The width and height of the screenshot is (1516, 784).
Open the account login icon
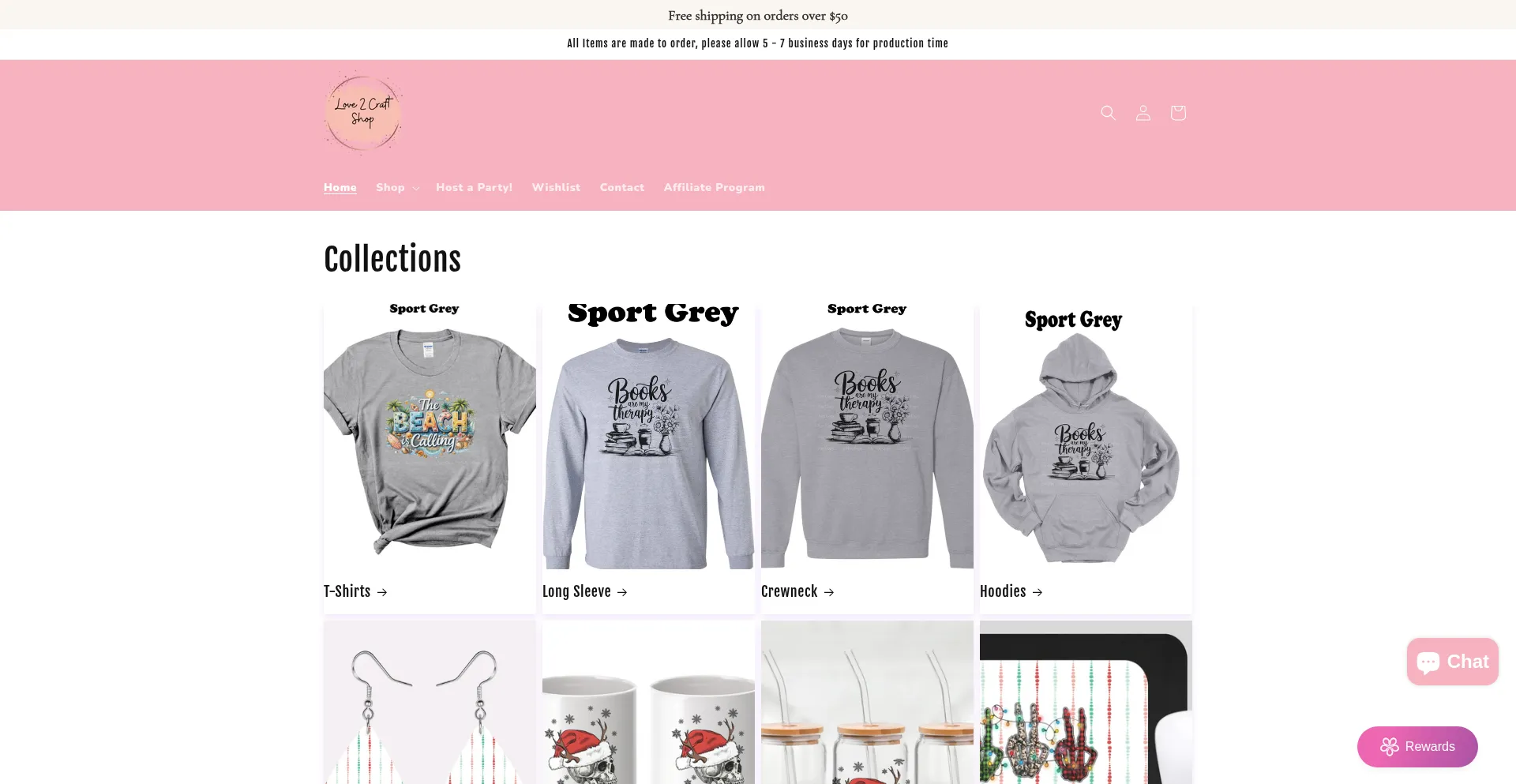(x=1143, y=113)
